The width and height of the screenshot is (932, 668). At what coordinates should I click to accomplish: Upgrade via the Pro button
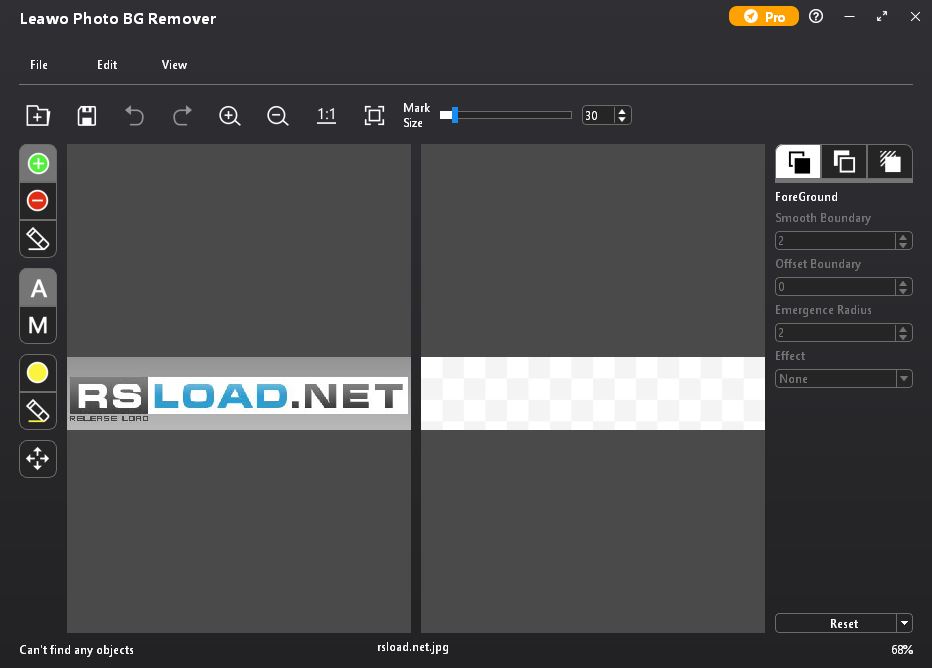click(764, 17)
